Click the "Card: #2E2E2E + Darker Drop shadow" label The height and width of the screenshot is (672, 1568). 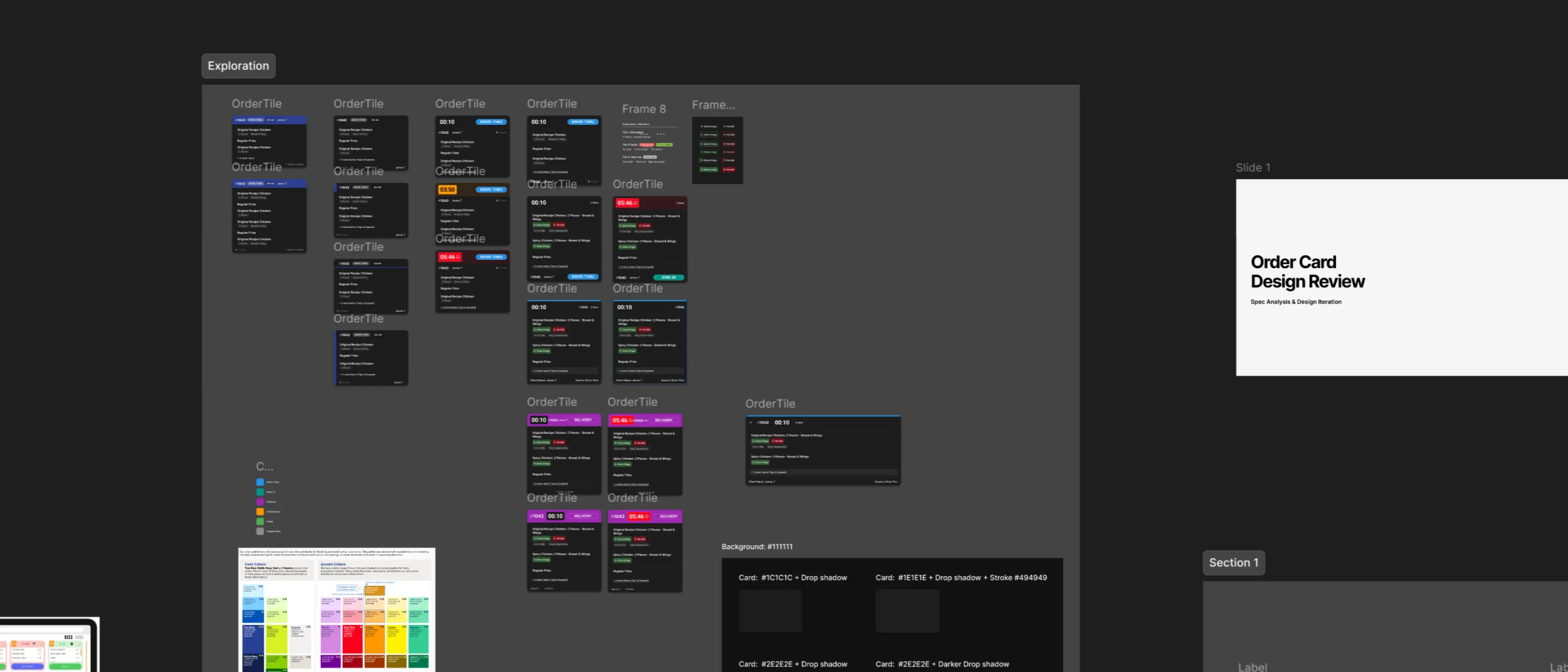[942, 664]
